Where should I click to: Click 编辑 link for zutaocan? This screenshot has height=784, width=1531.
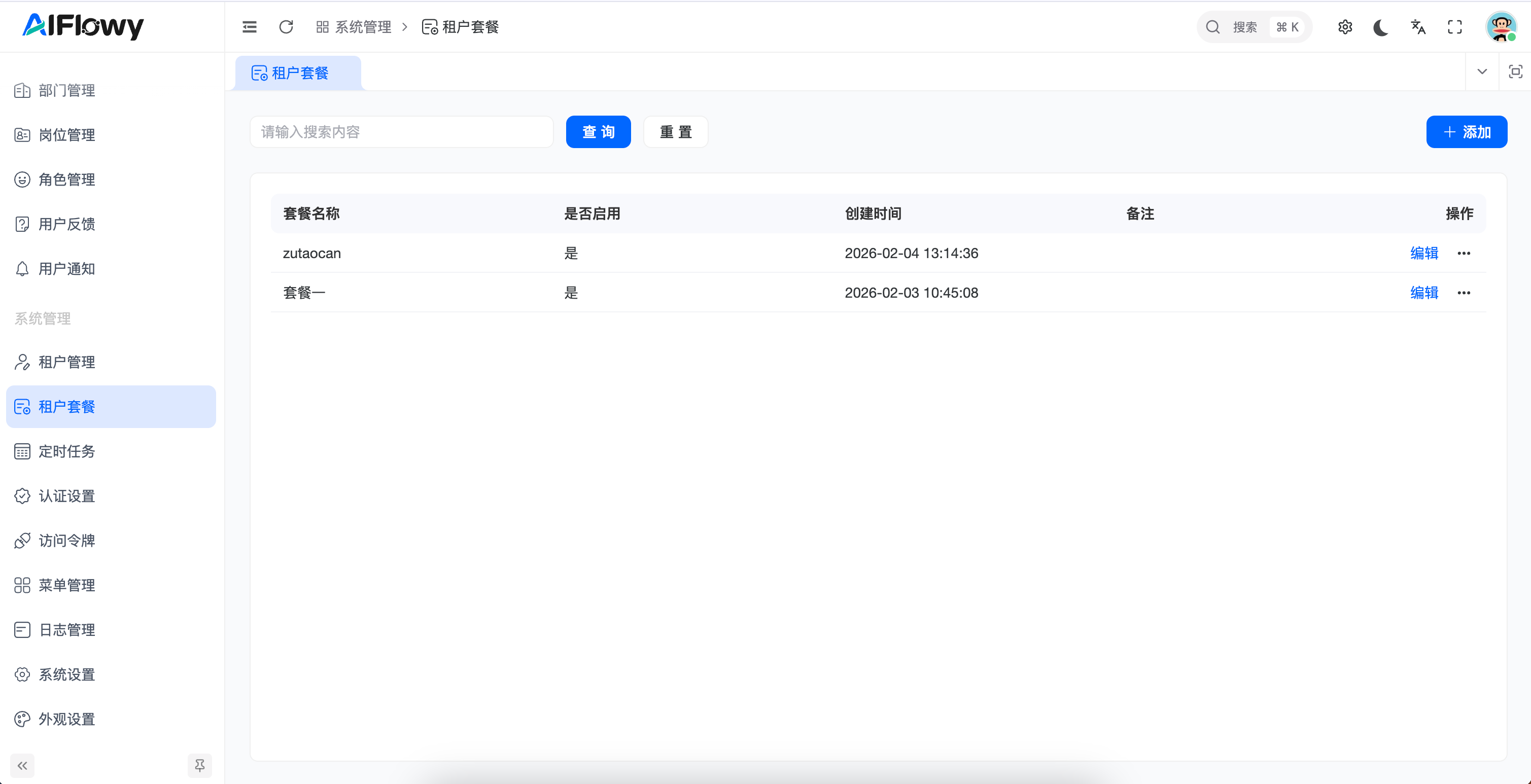(x=1424, y=254)
